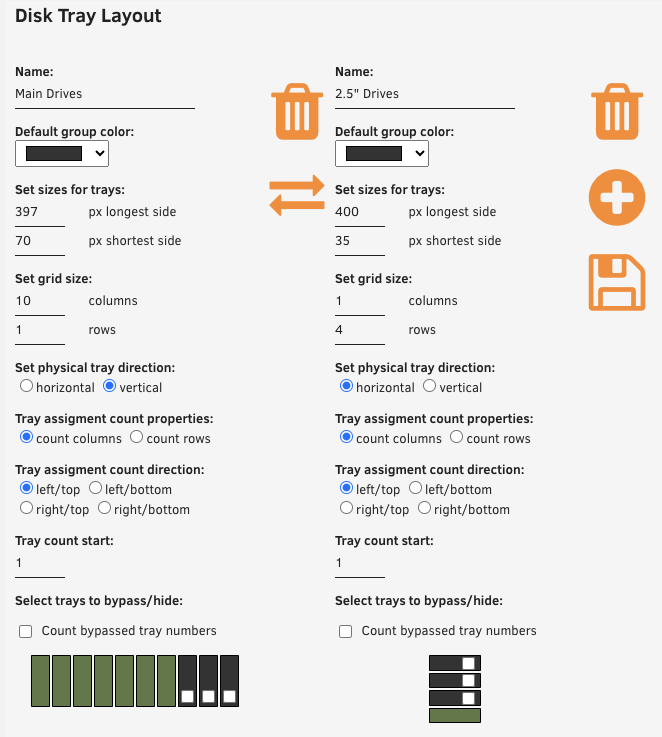Viewport: 662px width, 737px height.
Task: Swap the two layouts using arrows icon
Action: [x=297, y=196]
